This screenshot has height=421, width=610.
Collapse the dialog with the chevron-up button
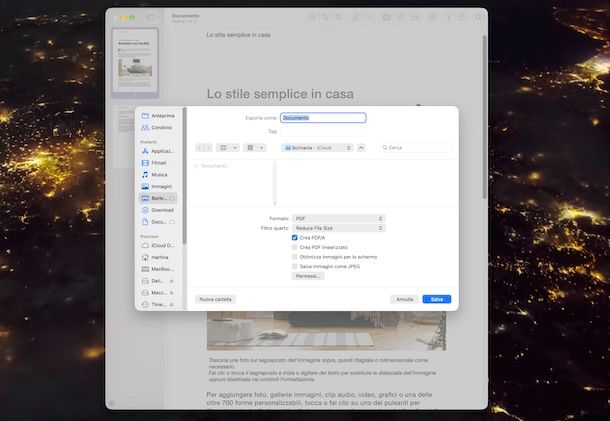[x=361, y=148]
